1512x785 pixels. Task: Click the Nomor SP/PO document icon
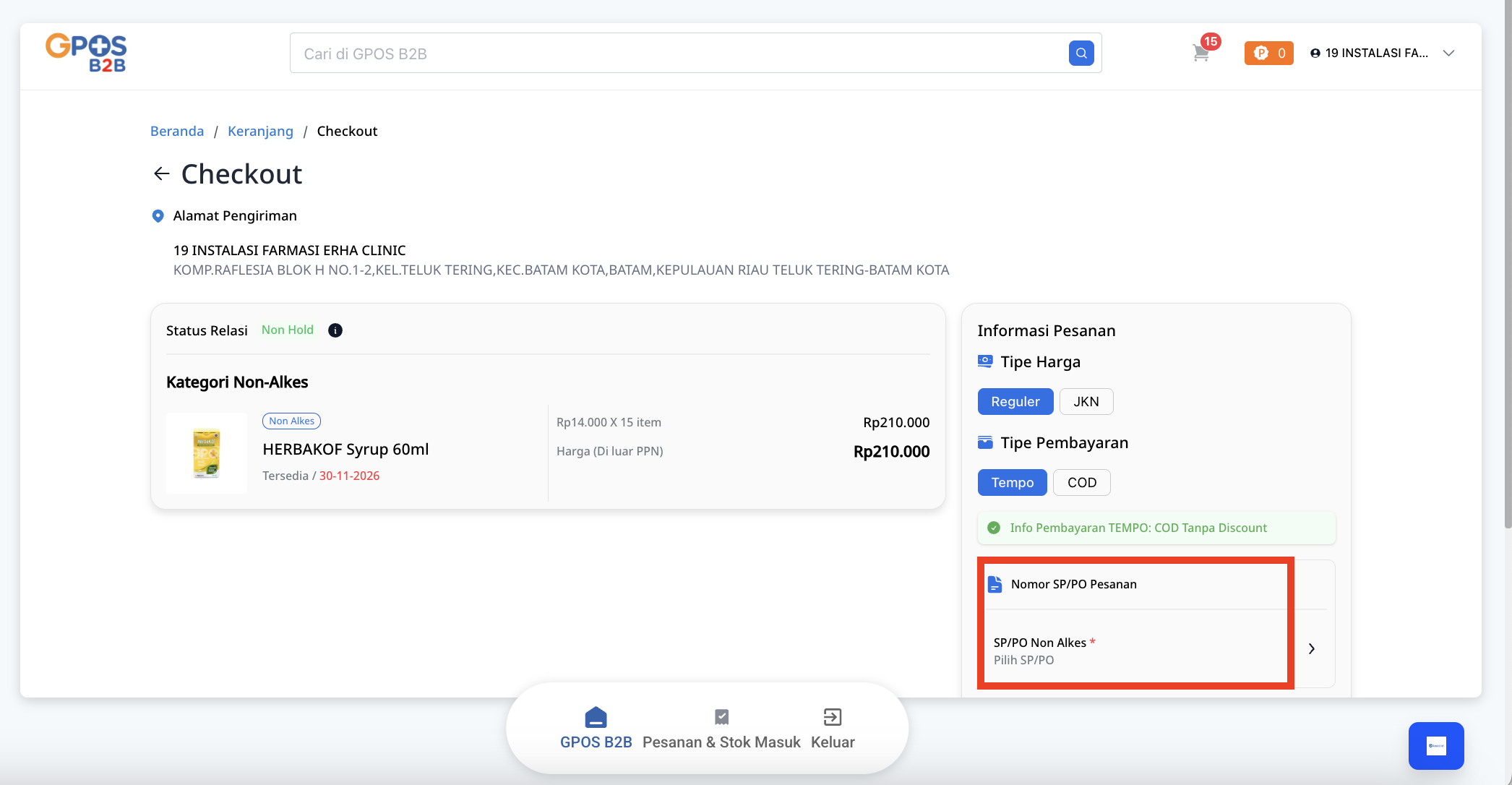coord(995,584)
